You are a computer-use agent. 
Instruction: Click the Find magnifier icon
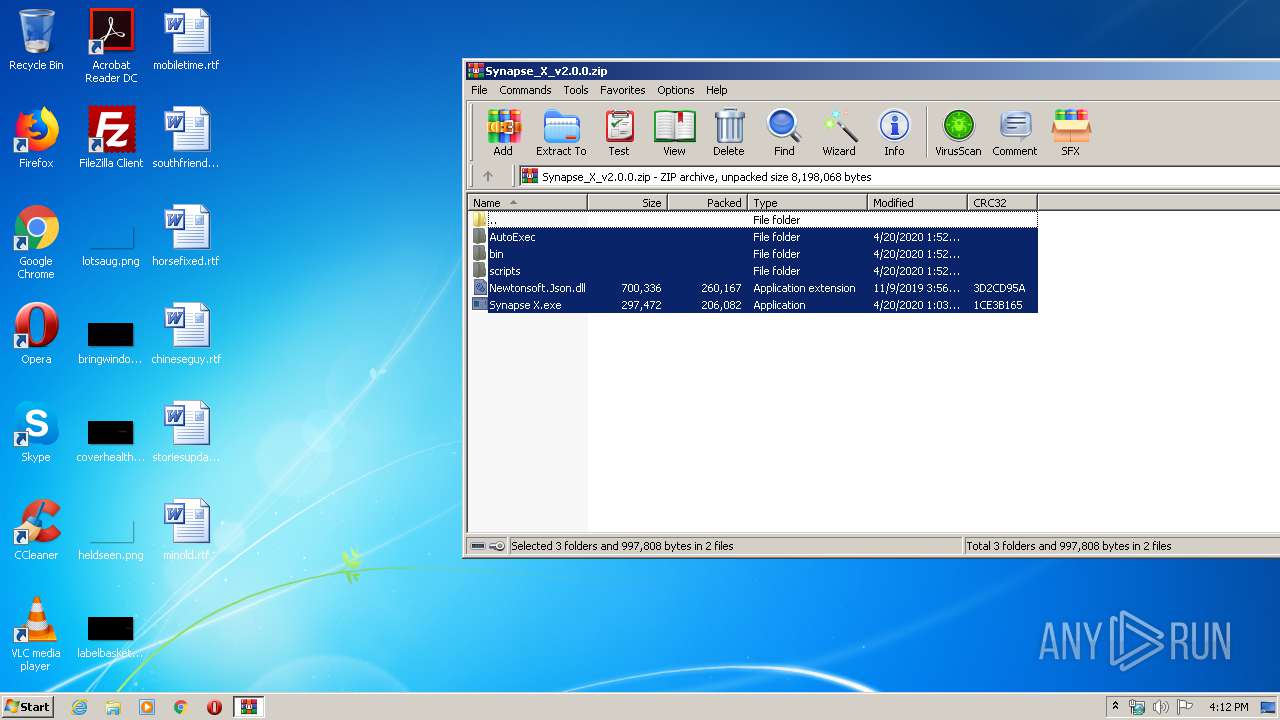[784, 133]
